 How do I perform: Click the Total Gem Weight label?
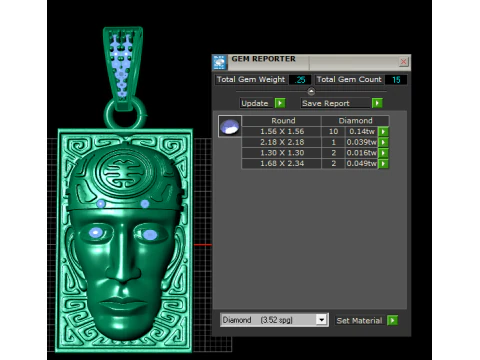(x=251, y=80)
